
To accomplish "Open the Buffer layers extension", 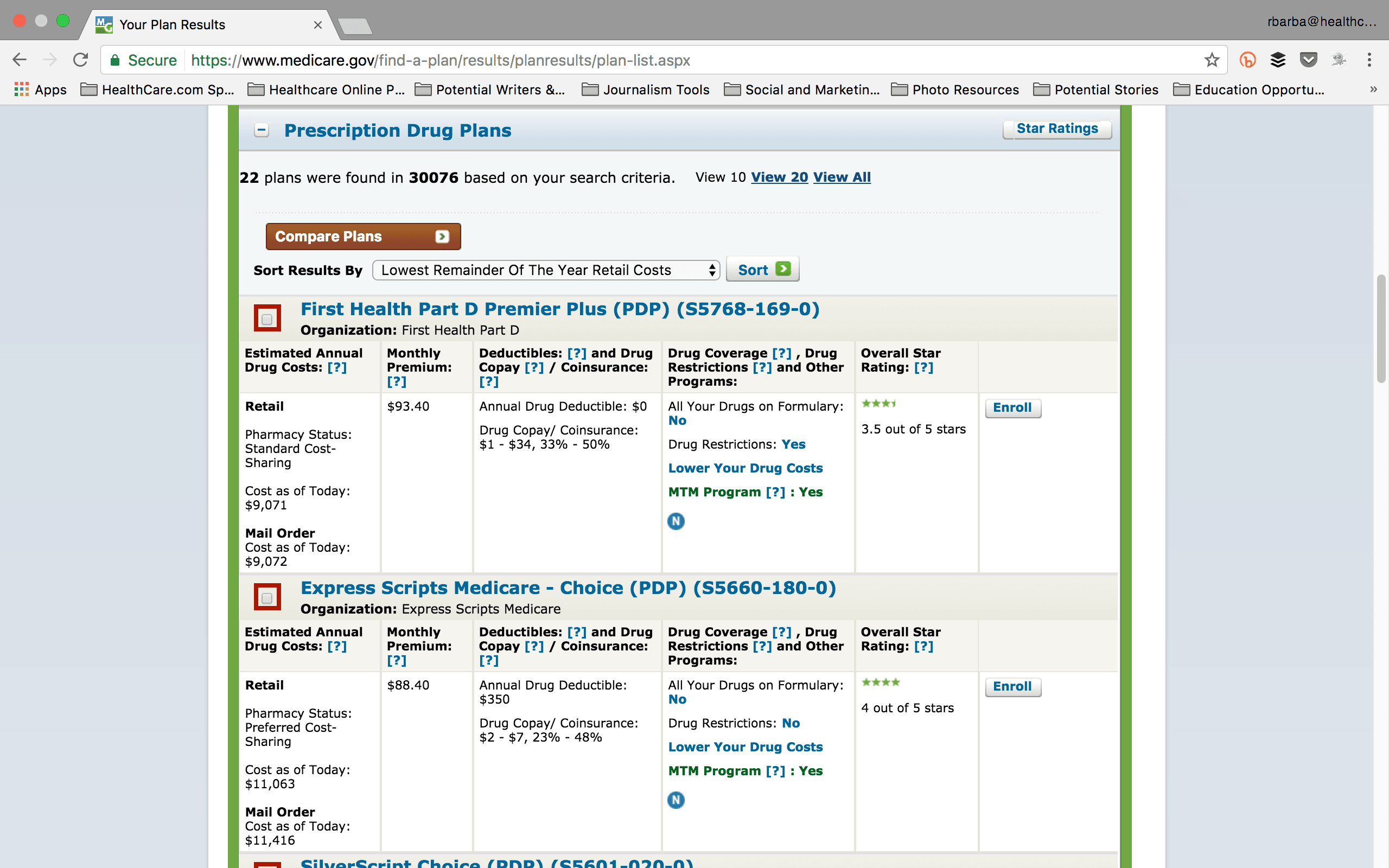I will click(x=1278, y=60).
